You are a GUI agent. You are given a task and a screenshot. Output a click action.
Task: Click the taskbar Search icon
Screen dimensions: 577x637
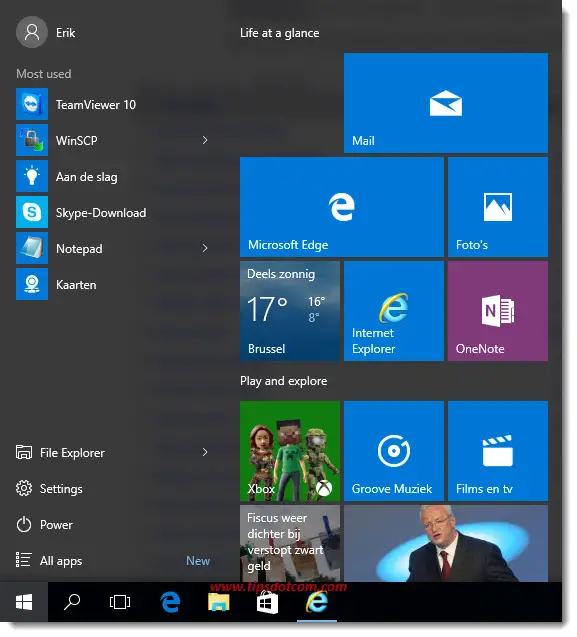point(72,601)
